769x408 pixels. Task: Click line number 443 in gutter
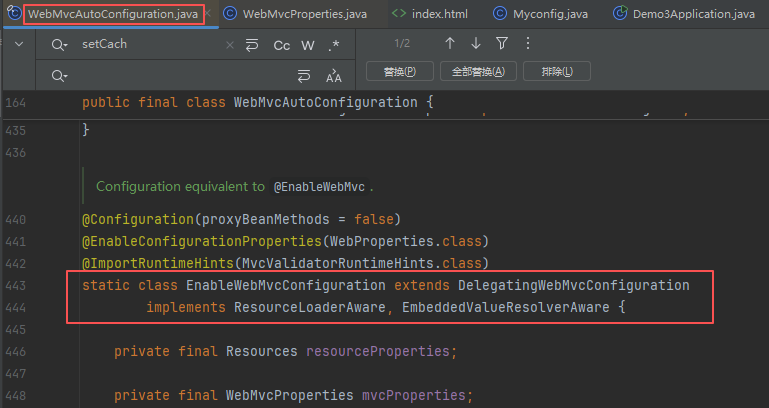coord(16,285)
